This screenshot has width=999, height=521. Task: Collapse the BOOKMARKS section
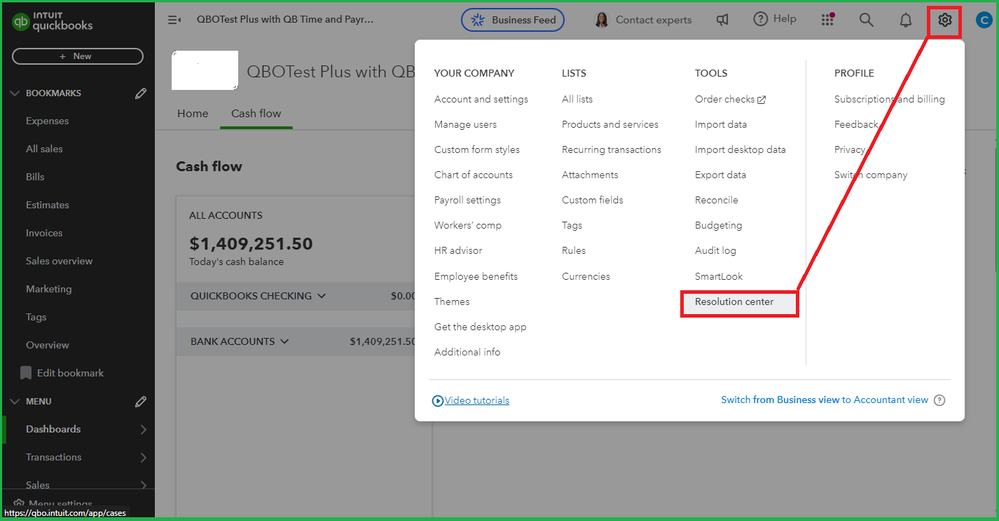[14, 93]
